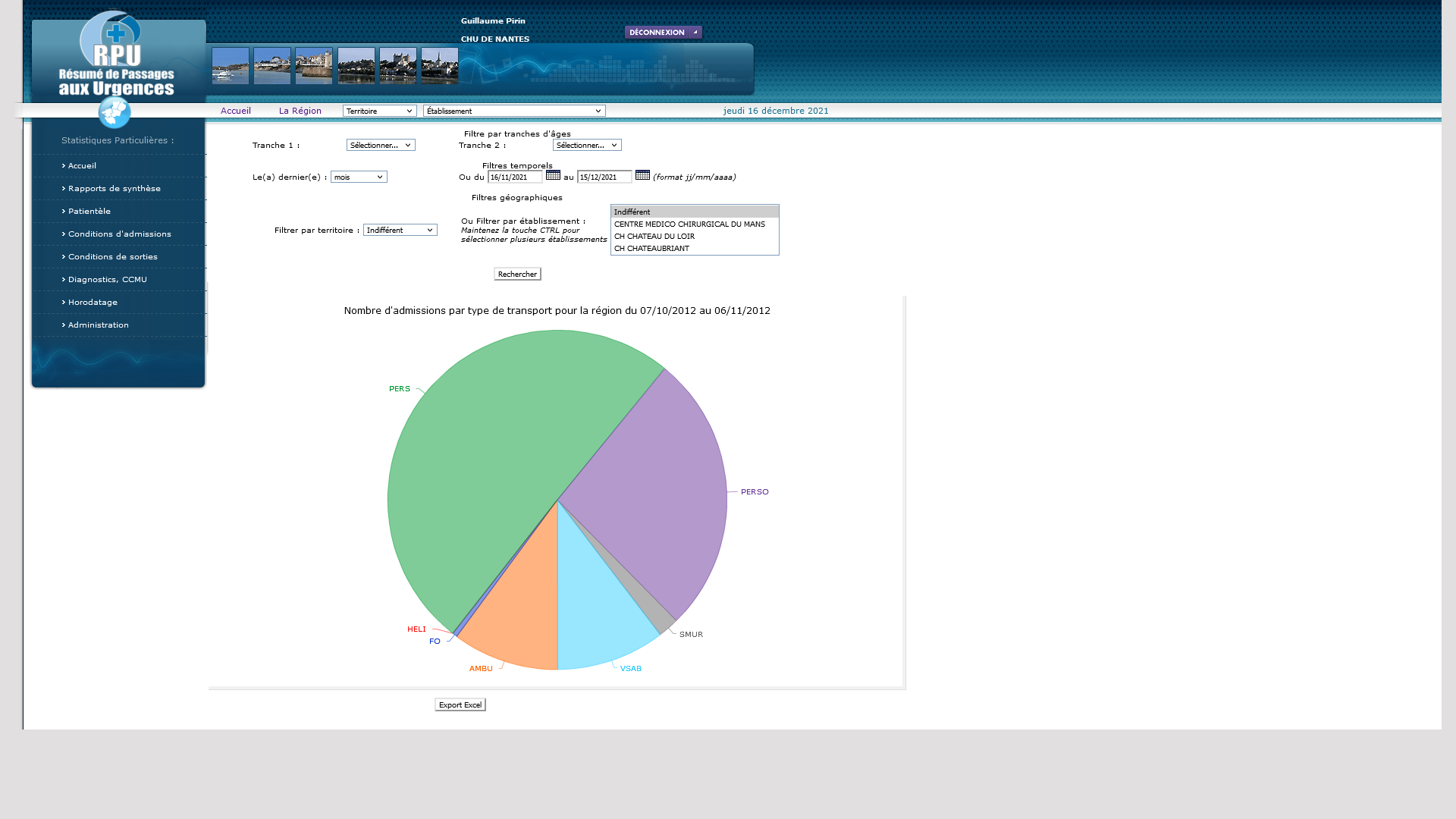This screenshot has width=1456, height=819.
Task: Open the Territoire dropdown in navigation bar
Action: pos(379,111)
